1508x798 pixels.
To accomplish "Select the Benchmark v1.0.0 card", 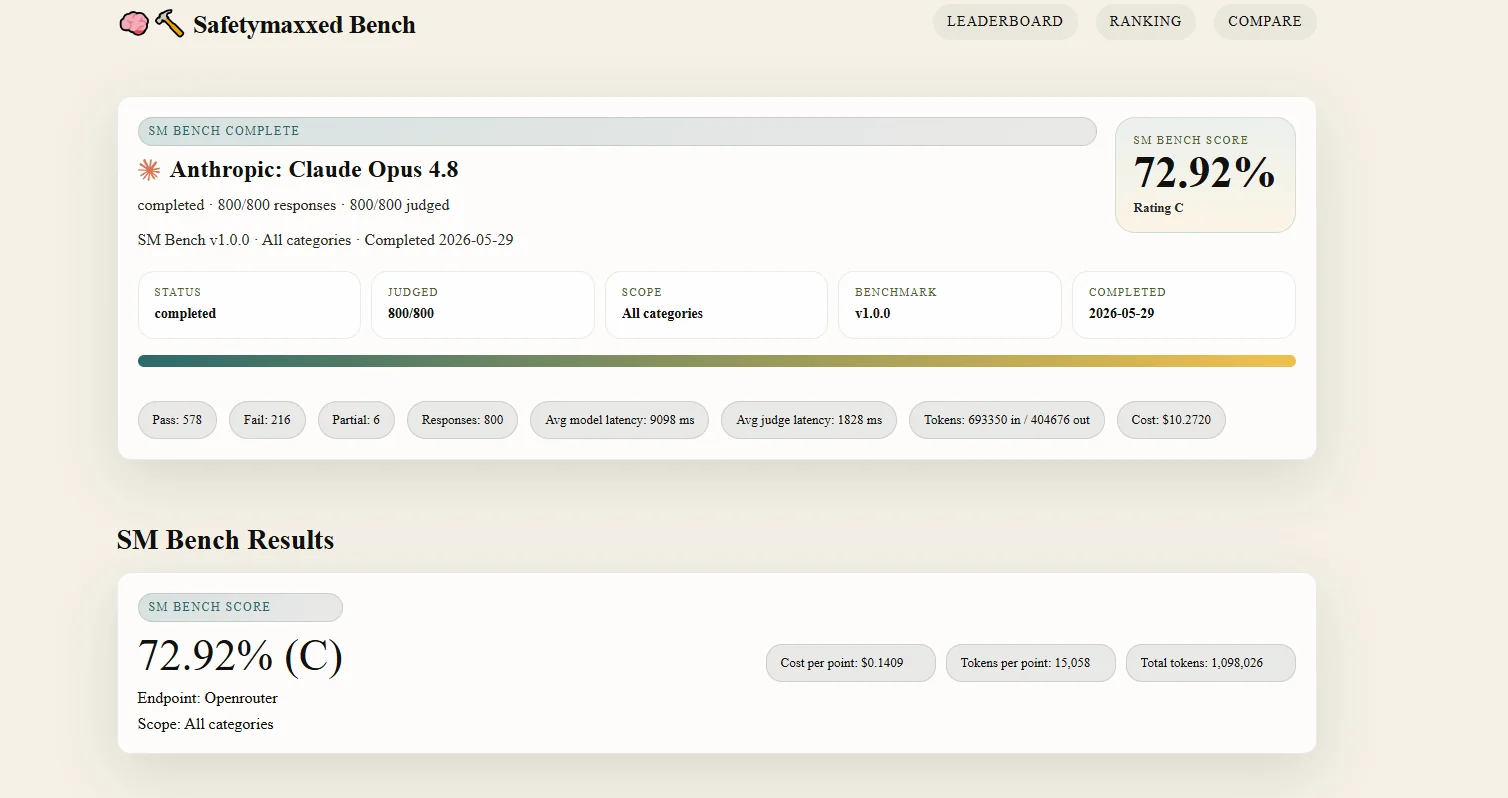I will (950, 305).
